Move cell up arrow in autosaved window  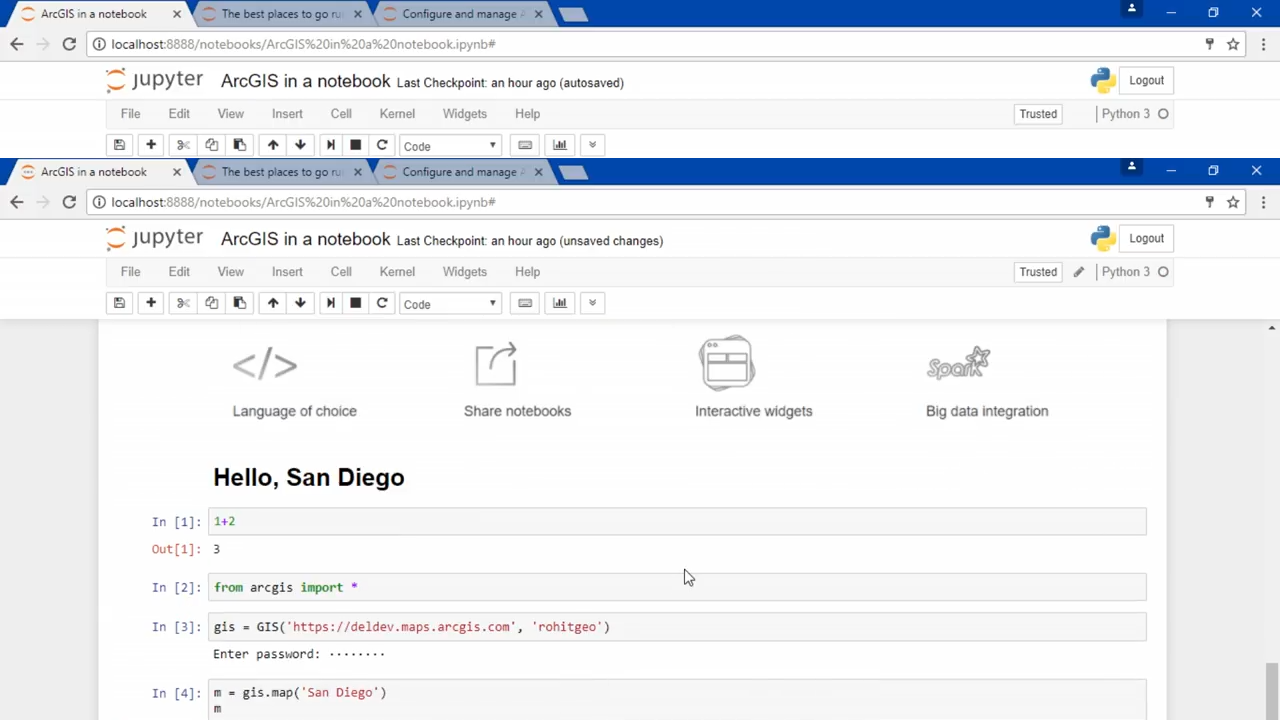pyautogui.click(x=273, y=145)
